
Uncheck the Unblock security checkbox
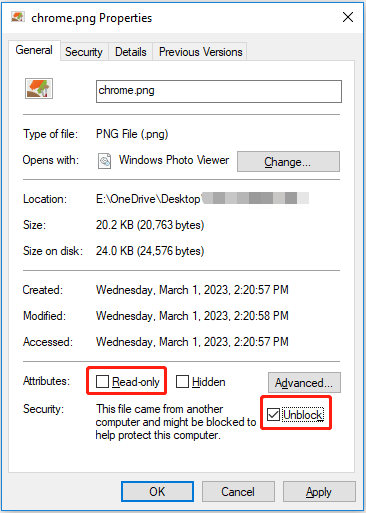pyautogui.click(x=273, y=415)
